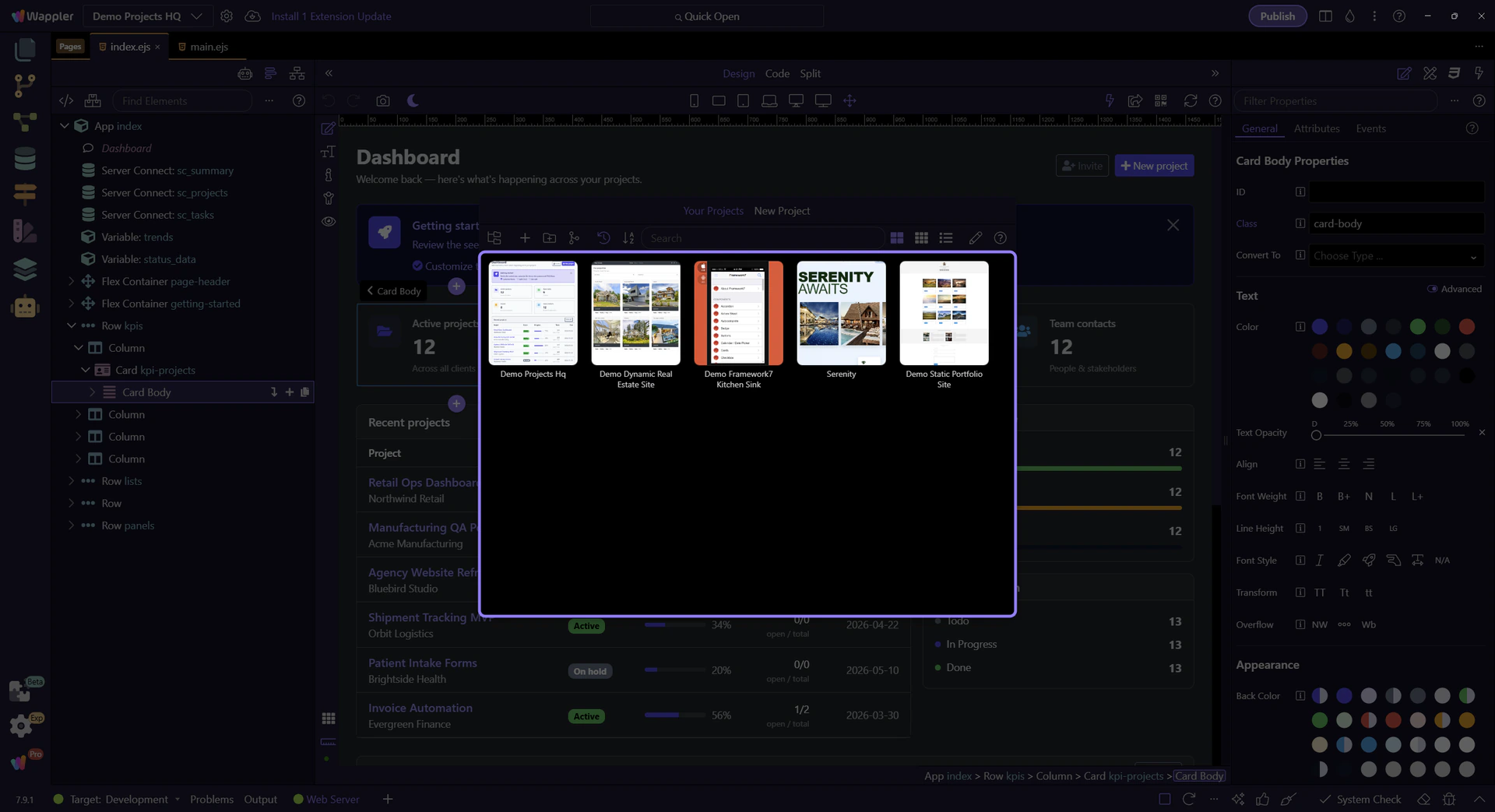1495x812 pixels.
Task: Toggle the eye visibility icon
Action: coord(329,222)
